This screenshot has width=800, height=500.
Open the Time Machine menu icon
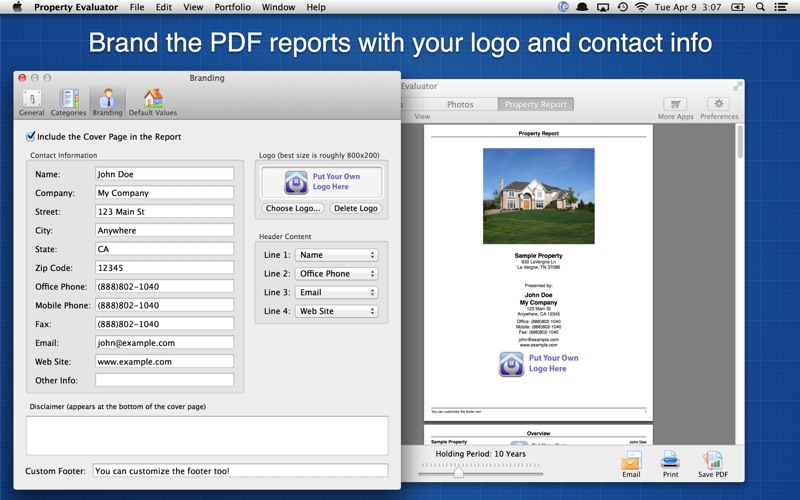(622, 7)
